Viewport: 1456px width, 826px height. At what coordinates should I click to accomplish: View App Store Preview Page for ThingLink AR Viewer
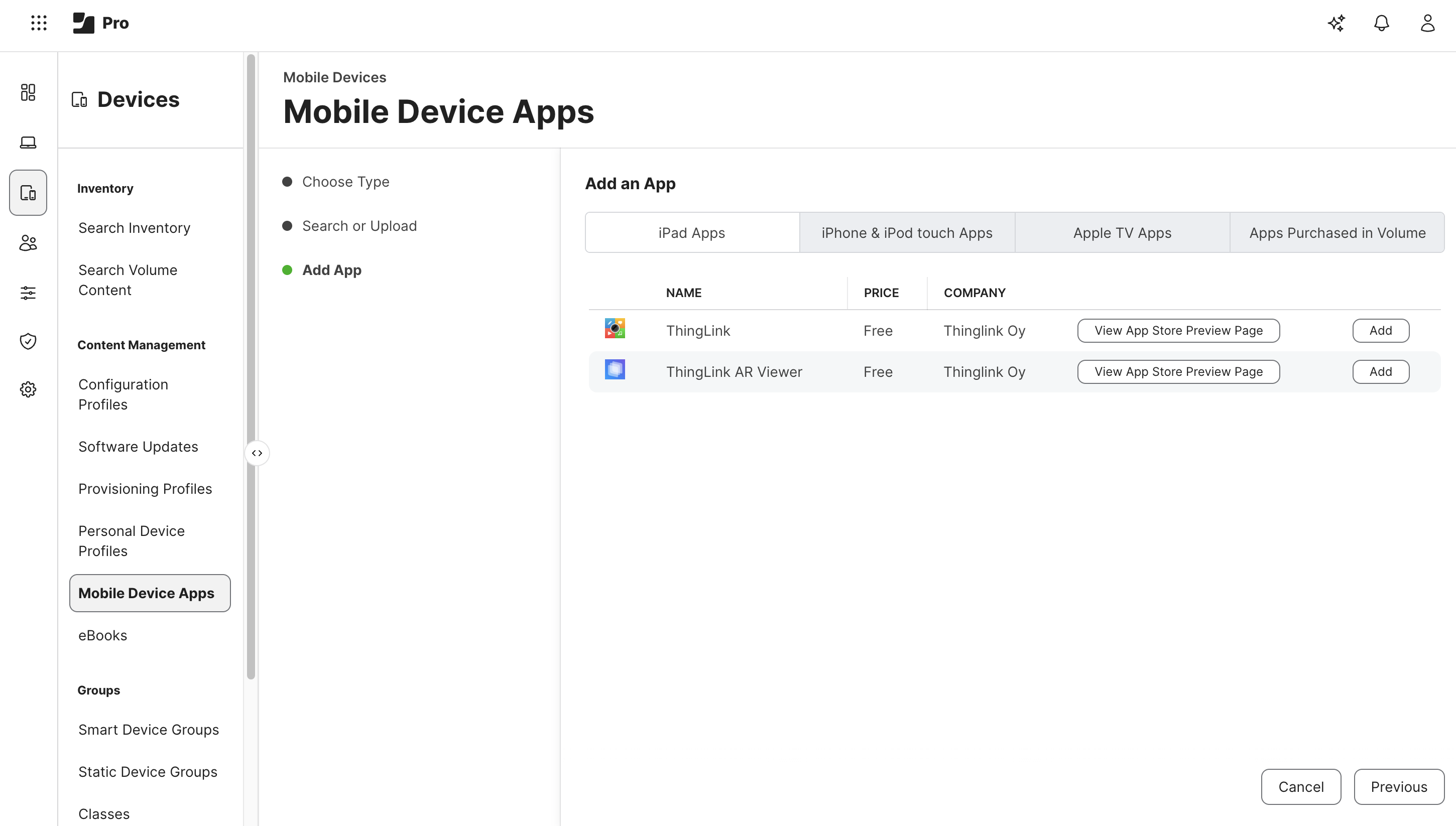pos(1178,371)
